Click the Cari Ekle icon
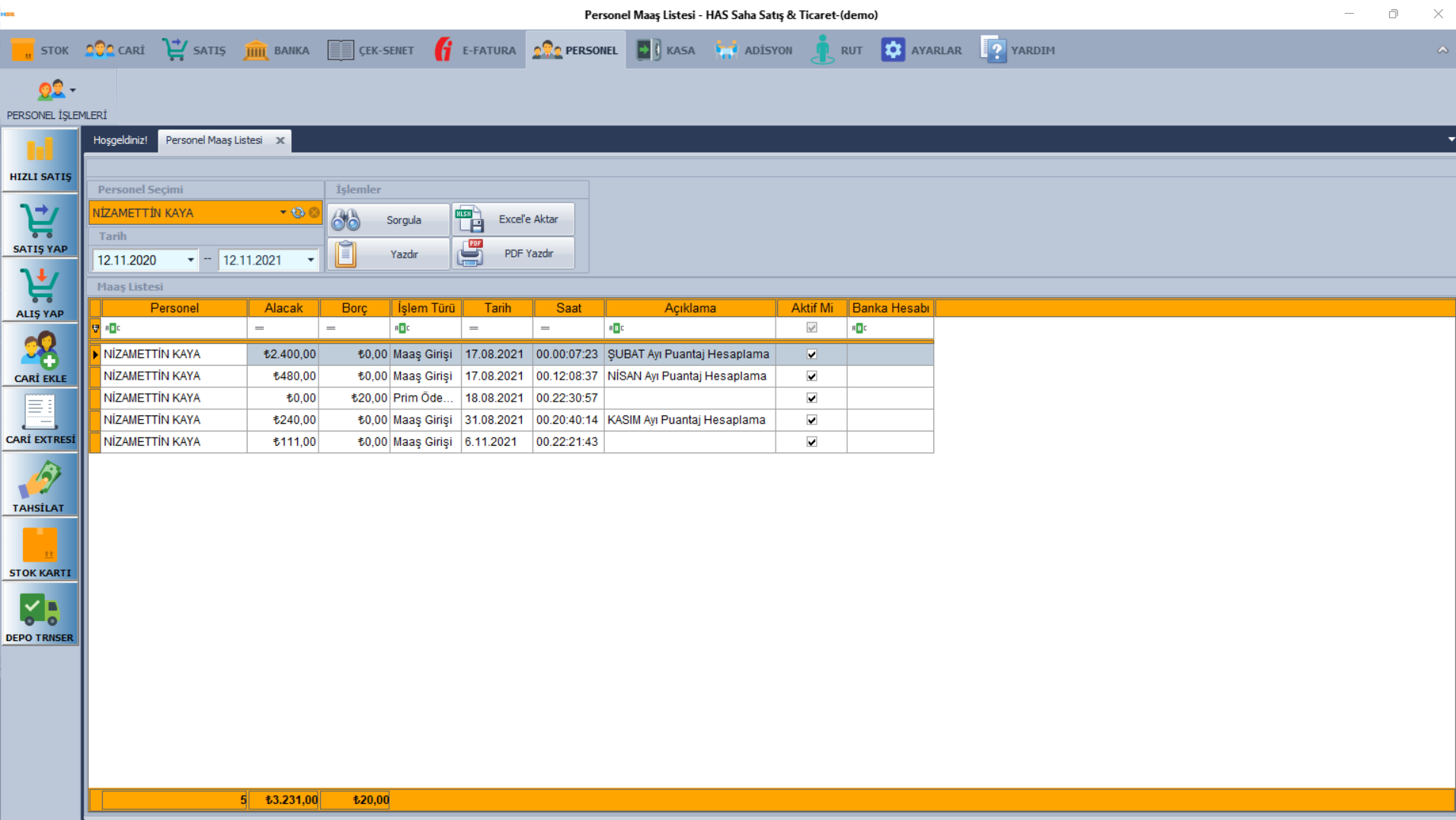Image resolution: width=1456 pixels, height=820 pixels. tap(40, 355)
